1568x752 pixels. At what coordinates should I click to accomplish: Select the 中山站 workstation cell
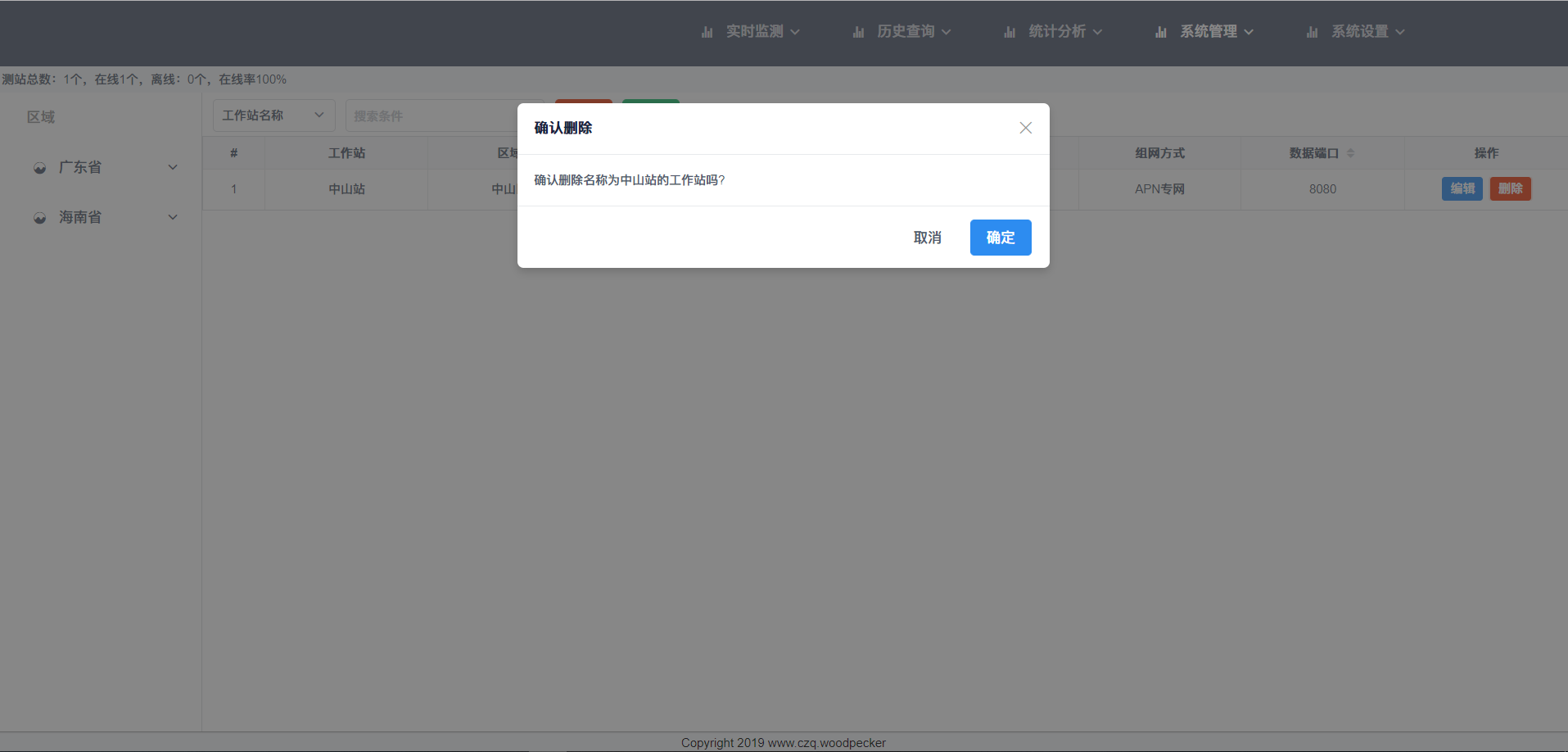(x=346, y=189)
